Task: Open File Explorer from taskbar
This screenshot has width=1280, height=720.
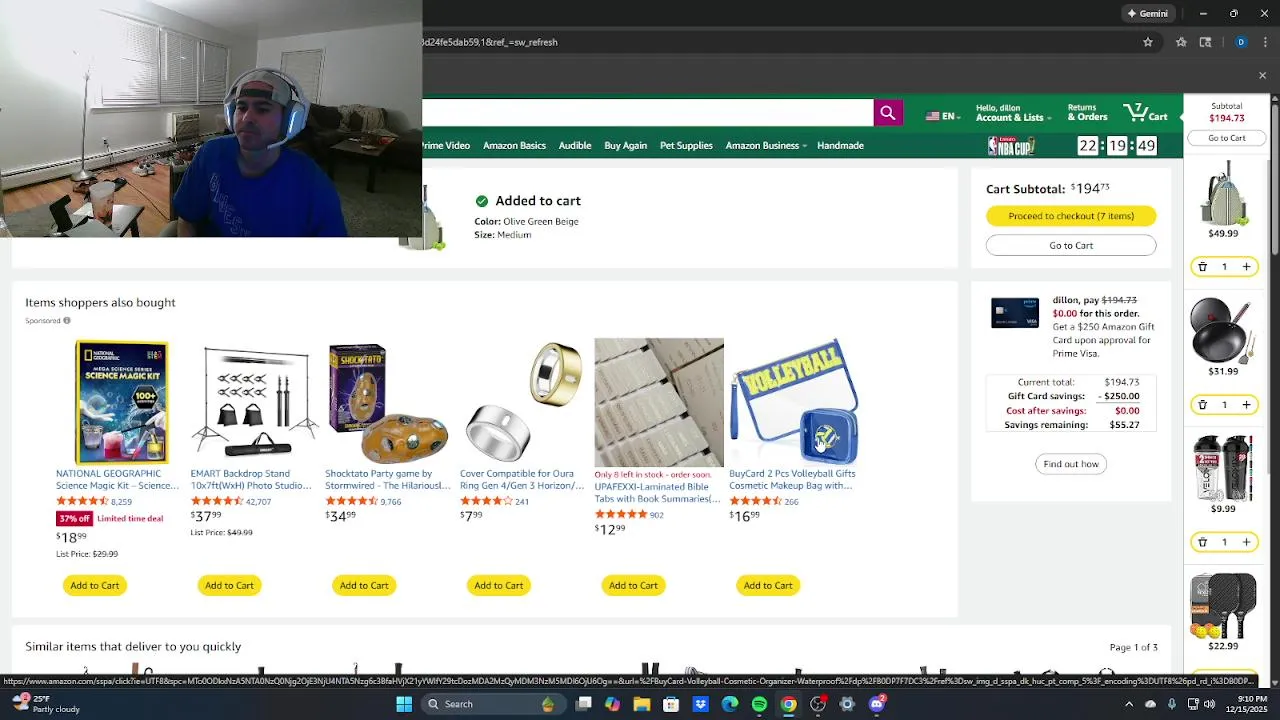Action: tap(642, 704)
